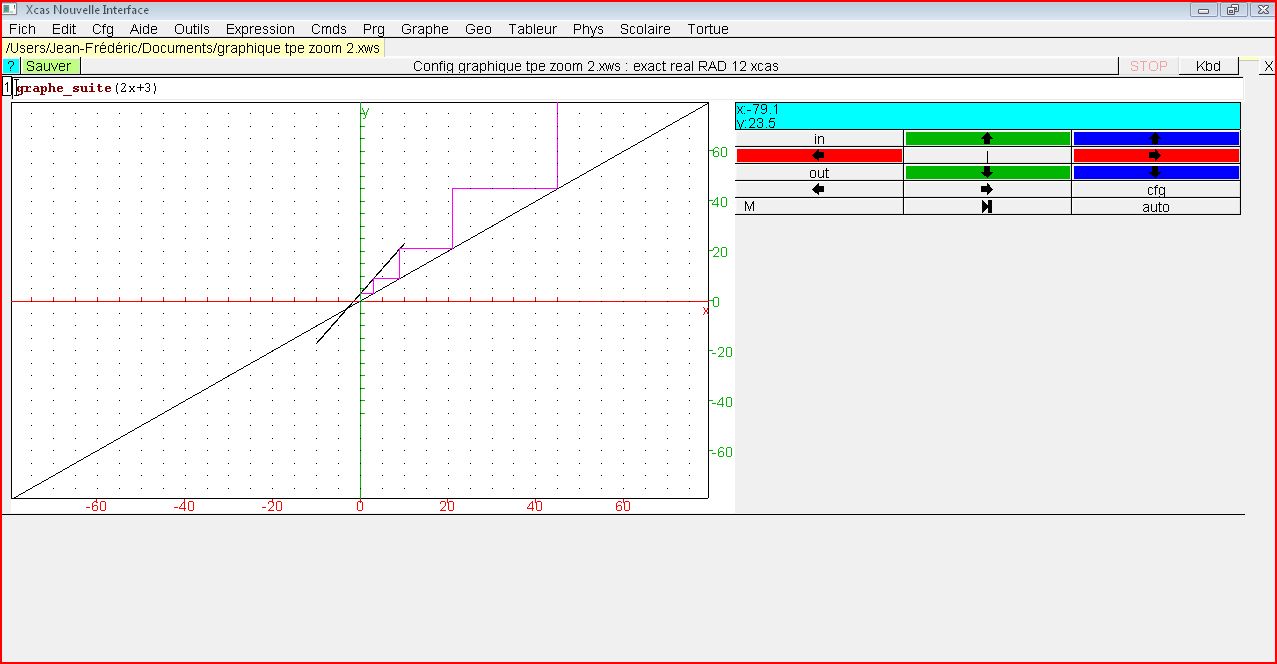
Task: Open the Phys menu
Action: (588, 29)
